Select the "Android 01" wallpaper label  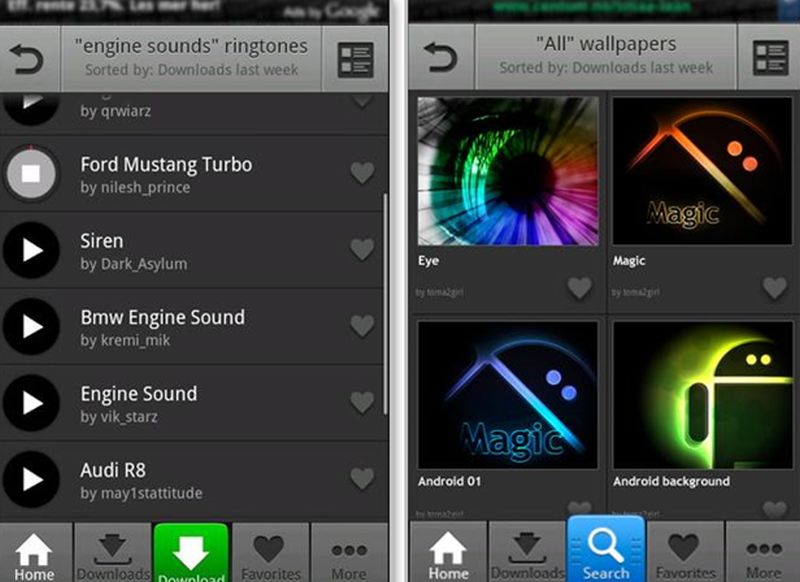449,481
